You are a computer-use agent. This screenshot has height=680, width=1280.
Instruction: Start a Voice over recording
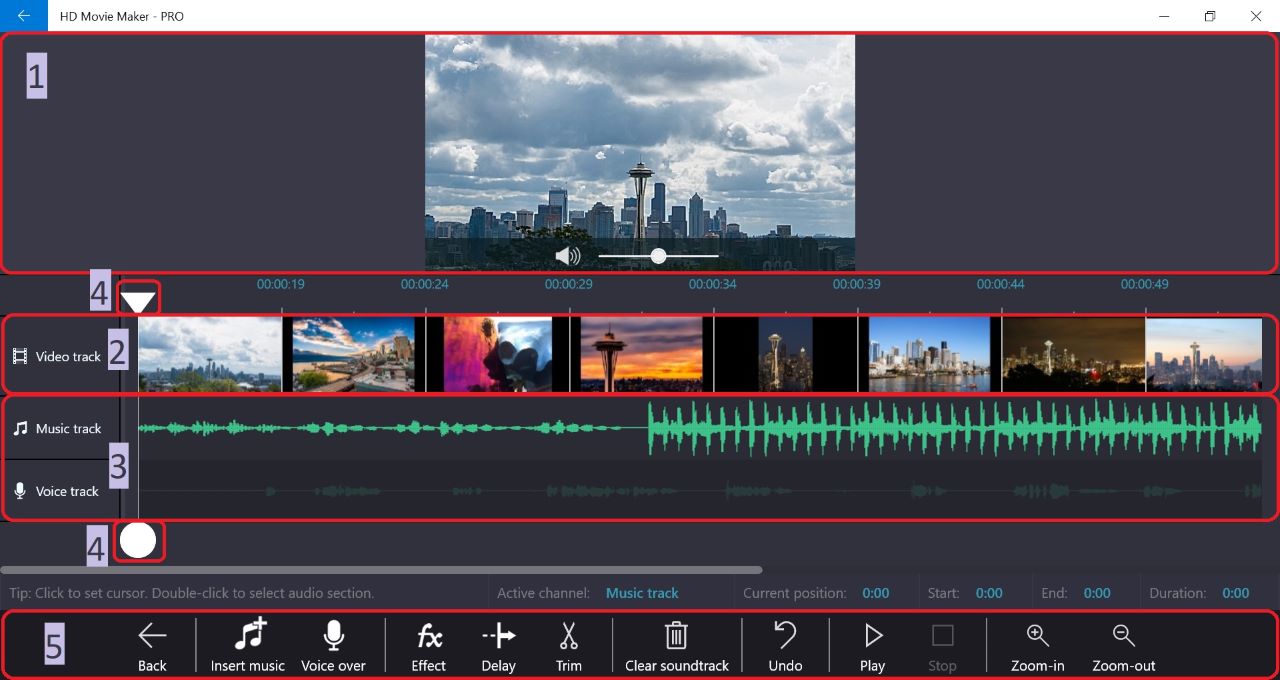(x=333, y=636)
